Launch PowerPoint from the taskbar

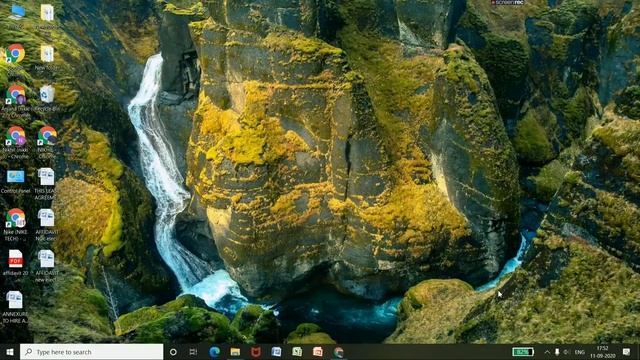coord(318,352)
